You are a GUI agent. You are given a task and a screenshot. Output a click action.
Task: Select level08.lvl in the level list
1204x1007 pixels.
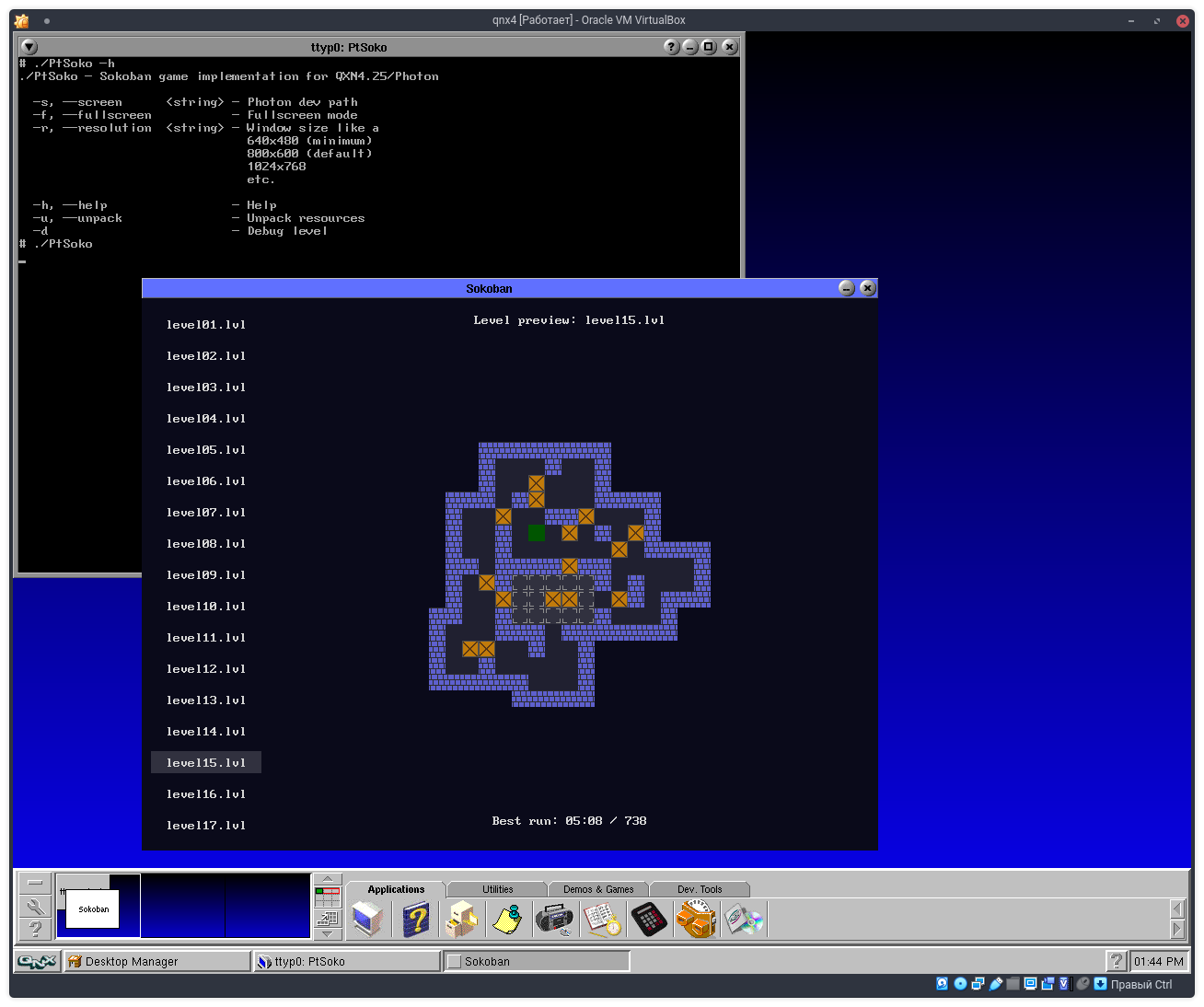[x=206, y=544]
